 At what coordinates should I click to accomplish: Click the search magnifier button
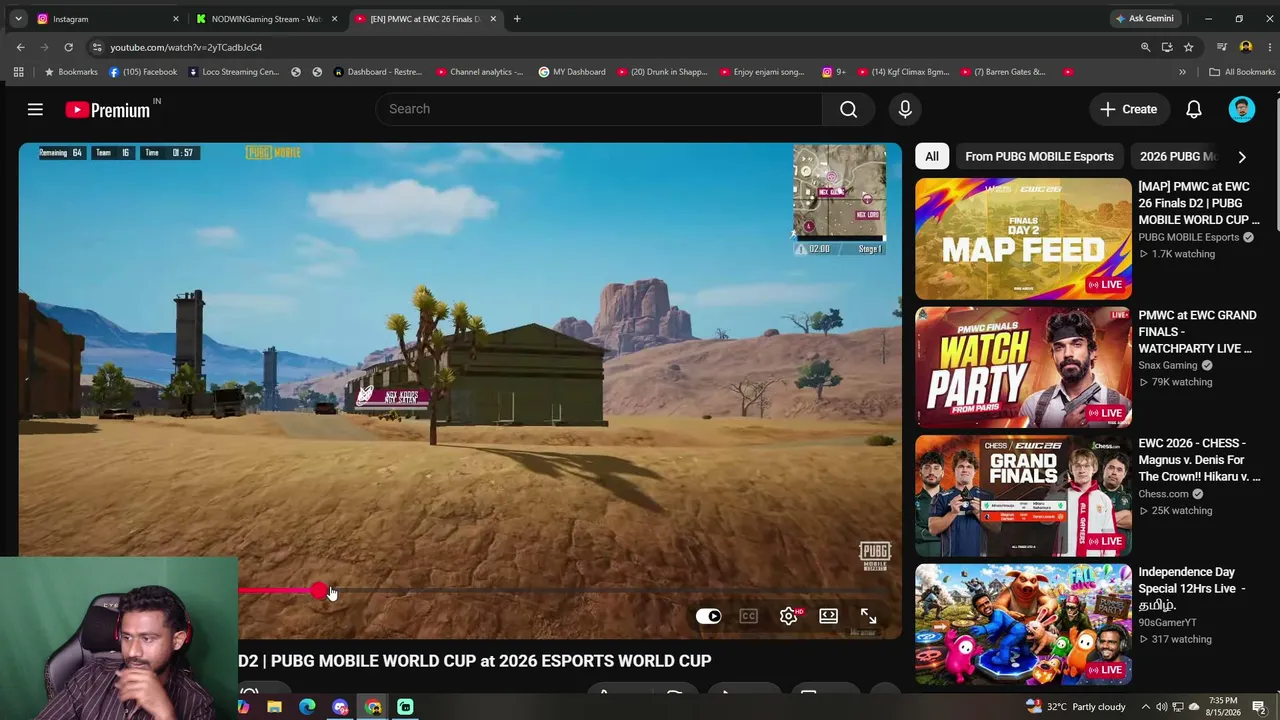pyautogui.click(x=848, y=109)
